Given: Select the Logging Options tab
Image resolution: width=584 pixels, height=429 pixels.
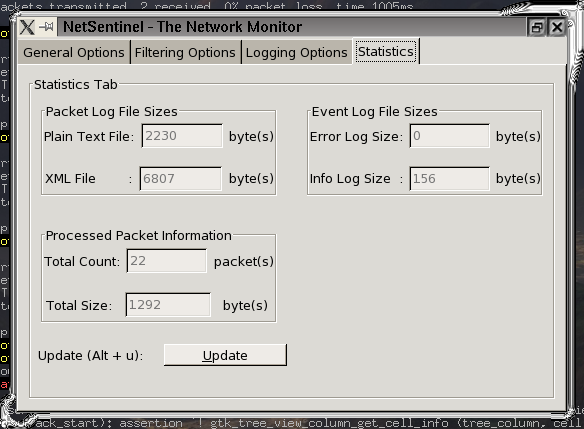Looking at the screenshot, I should coord(296,53).
